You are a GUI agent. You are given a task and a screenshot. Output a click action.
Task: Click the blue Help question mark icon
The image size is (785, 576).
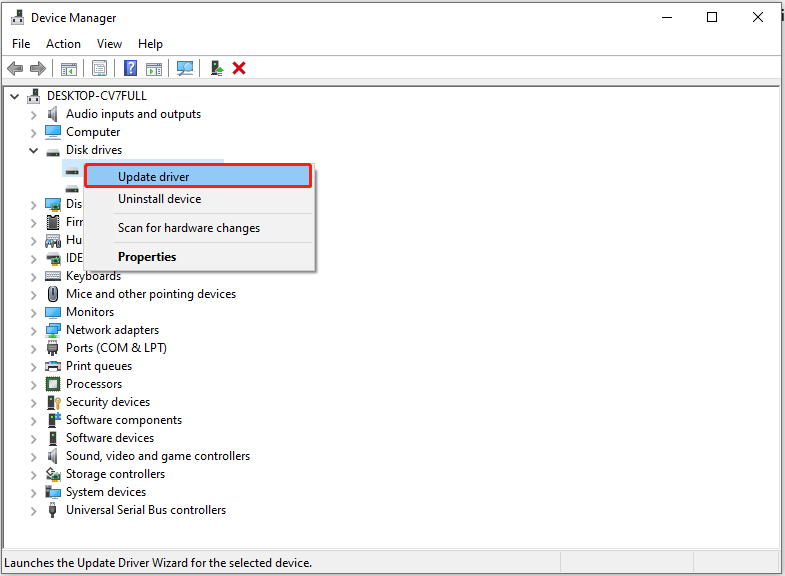click(130, 68)
